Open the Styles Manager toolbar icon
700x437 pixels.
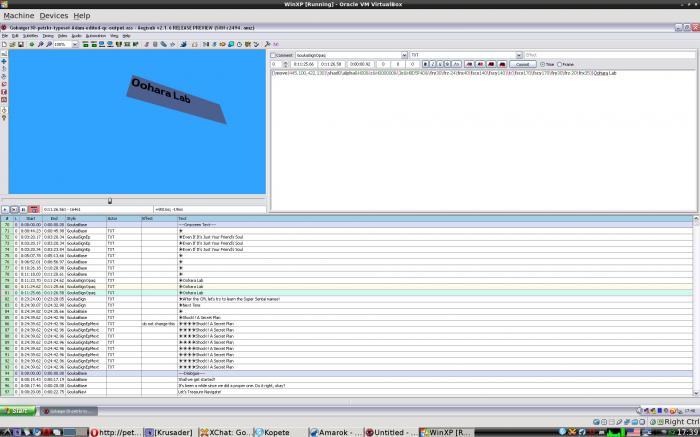click(146, 44)
